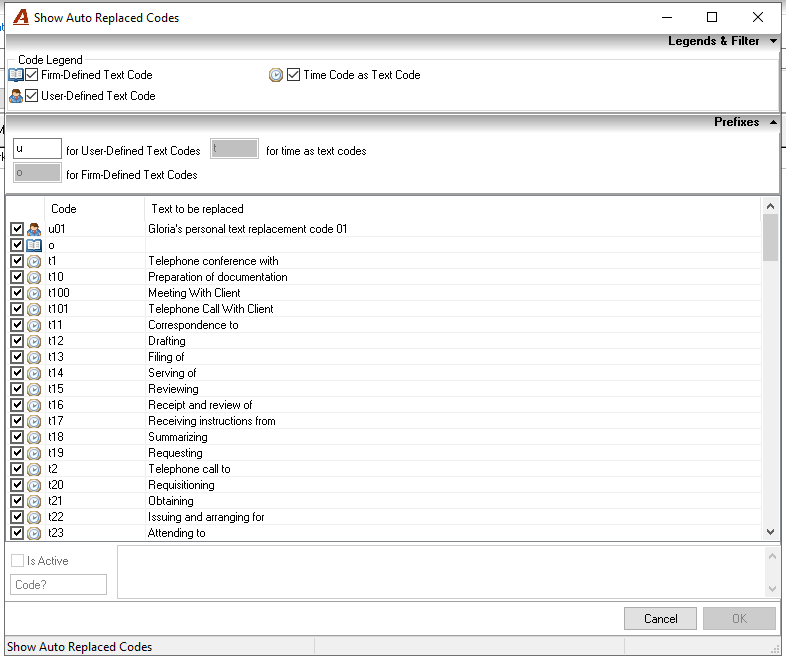This screenshot has width=786, height=660.
Task: Click the application logo in the title bar
Action: click(21, 18)
